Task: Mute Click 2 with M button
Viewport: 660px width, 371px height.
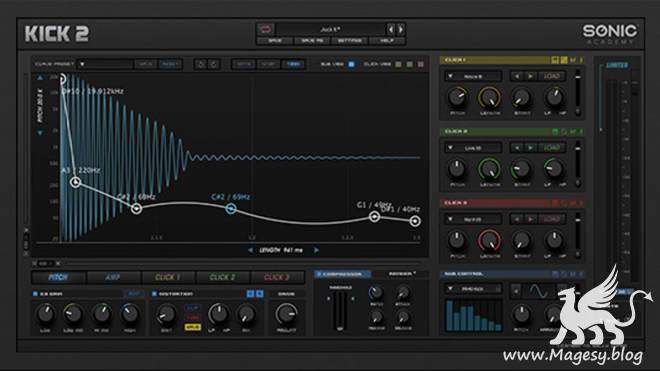Action: [572, 132]
